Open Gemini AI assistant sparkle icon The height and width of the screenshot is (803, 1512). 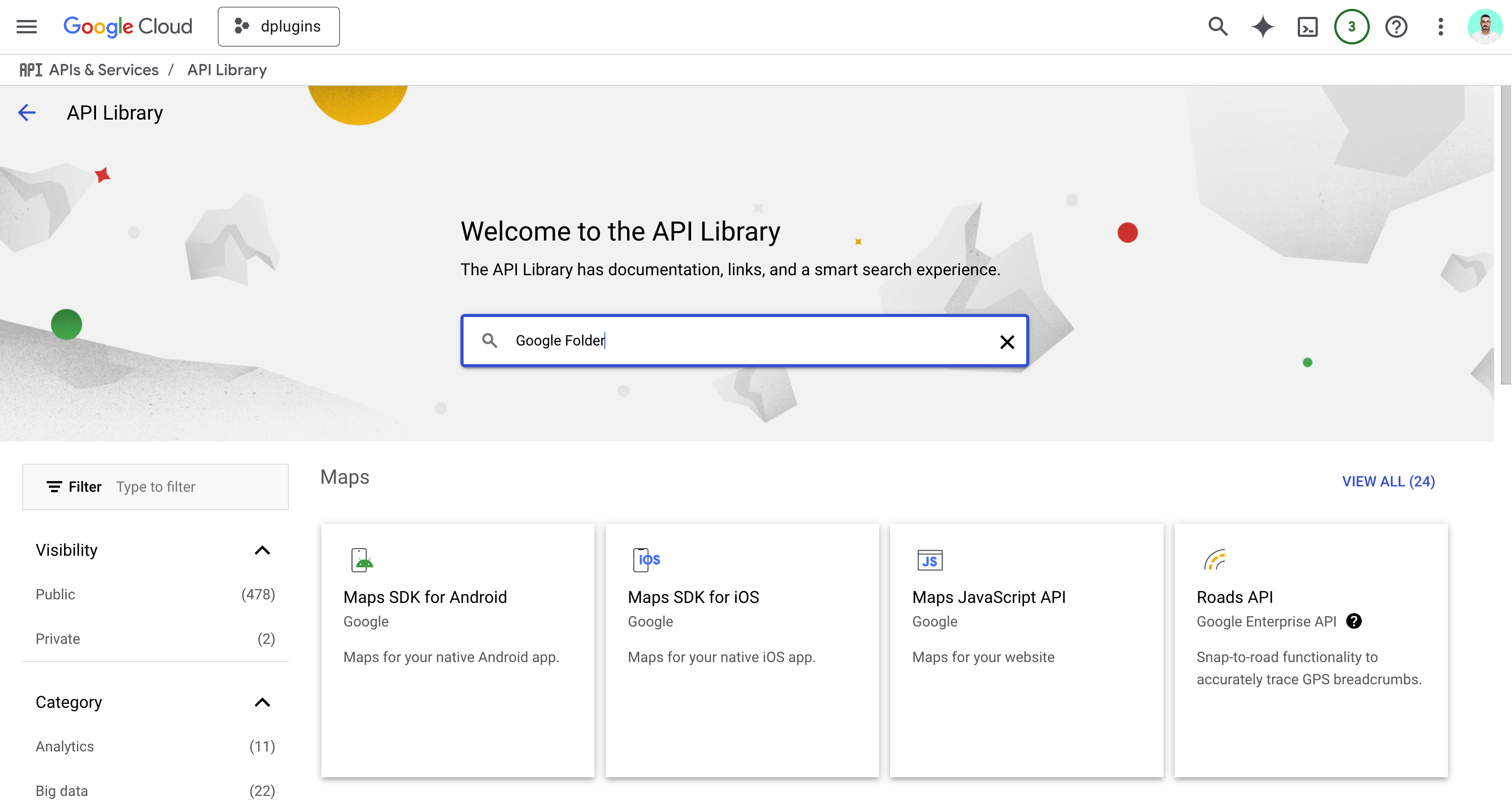[1263, 26]
